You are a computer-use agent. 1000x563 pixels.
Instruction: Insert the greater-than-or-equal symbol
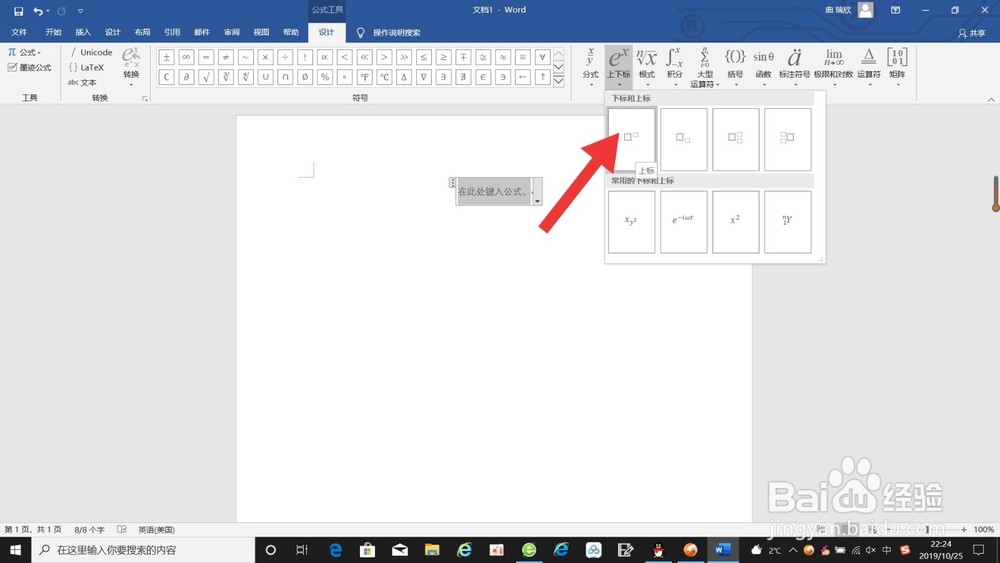pos(443,57)
